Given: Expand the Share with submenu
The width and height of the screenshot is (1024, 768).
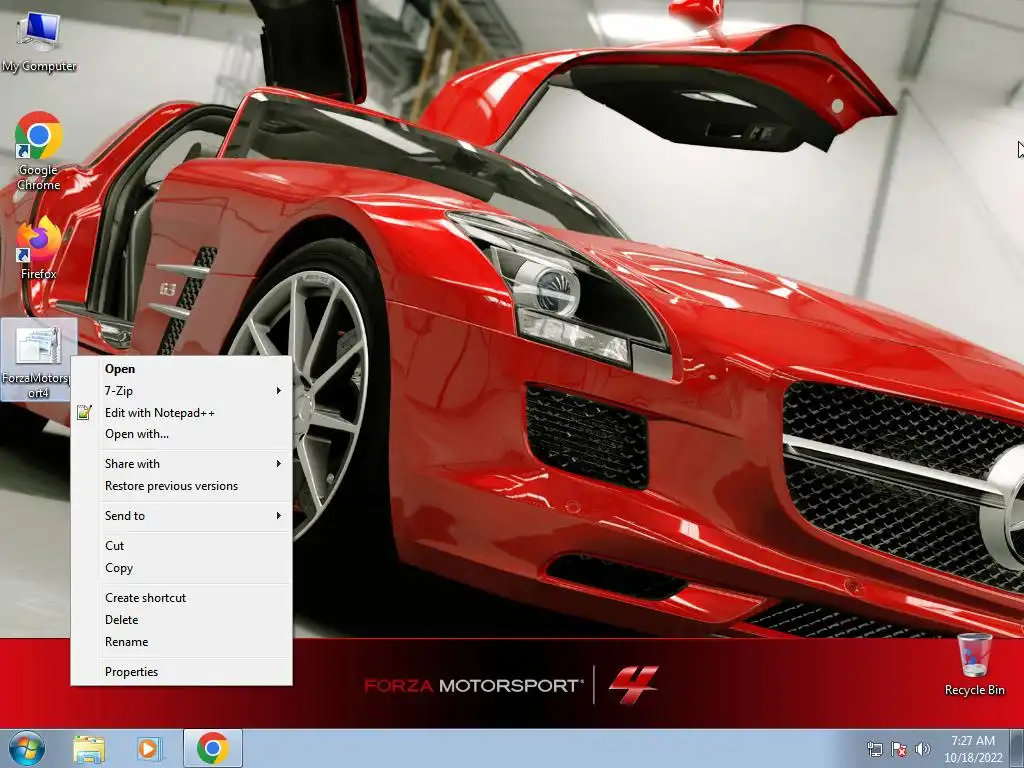Looking at the screenshot, I should [x=182, y=464].
